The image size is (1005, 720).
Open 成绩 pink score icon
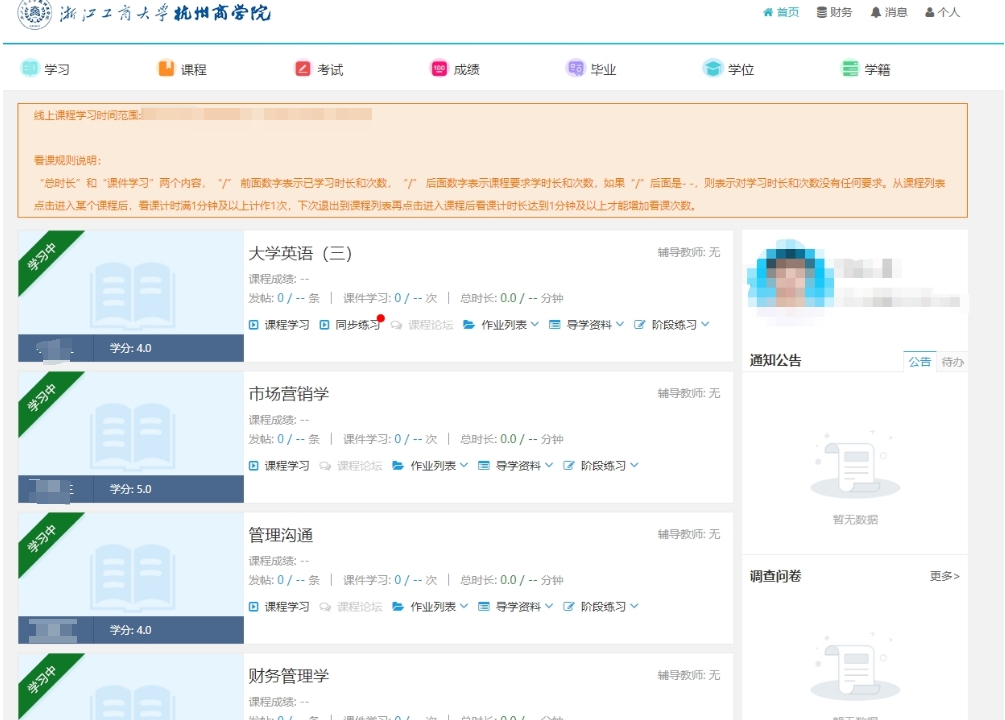tap(439, 69)
